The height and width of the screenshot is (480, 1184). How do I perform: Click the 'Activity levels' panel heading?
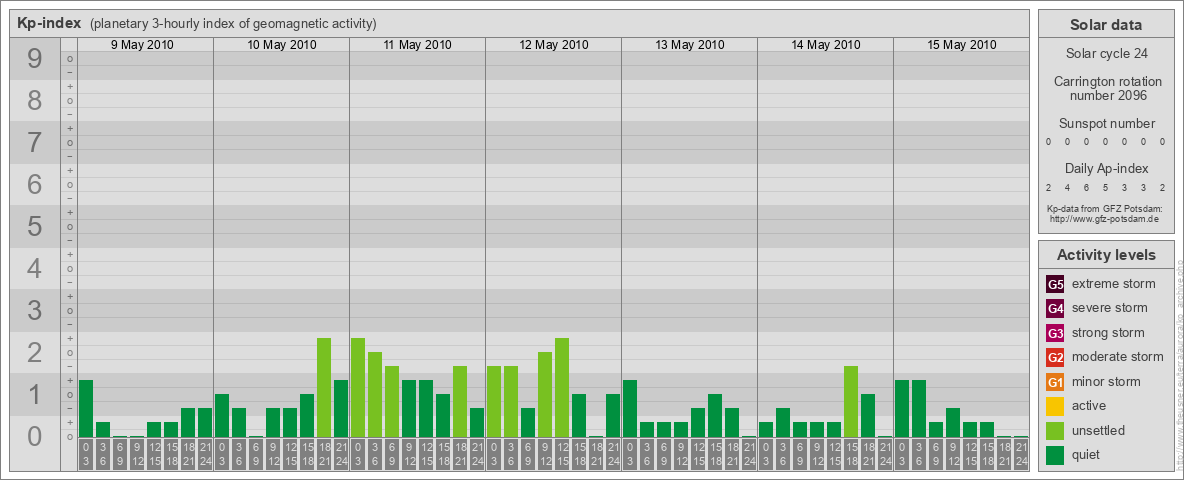(x=1106, y=255)
